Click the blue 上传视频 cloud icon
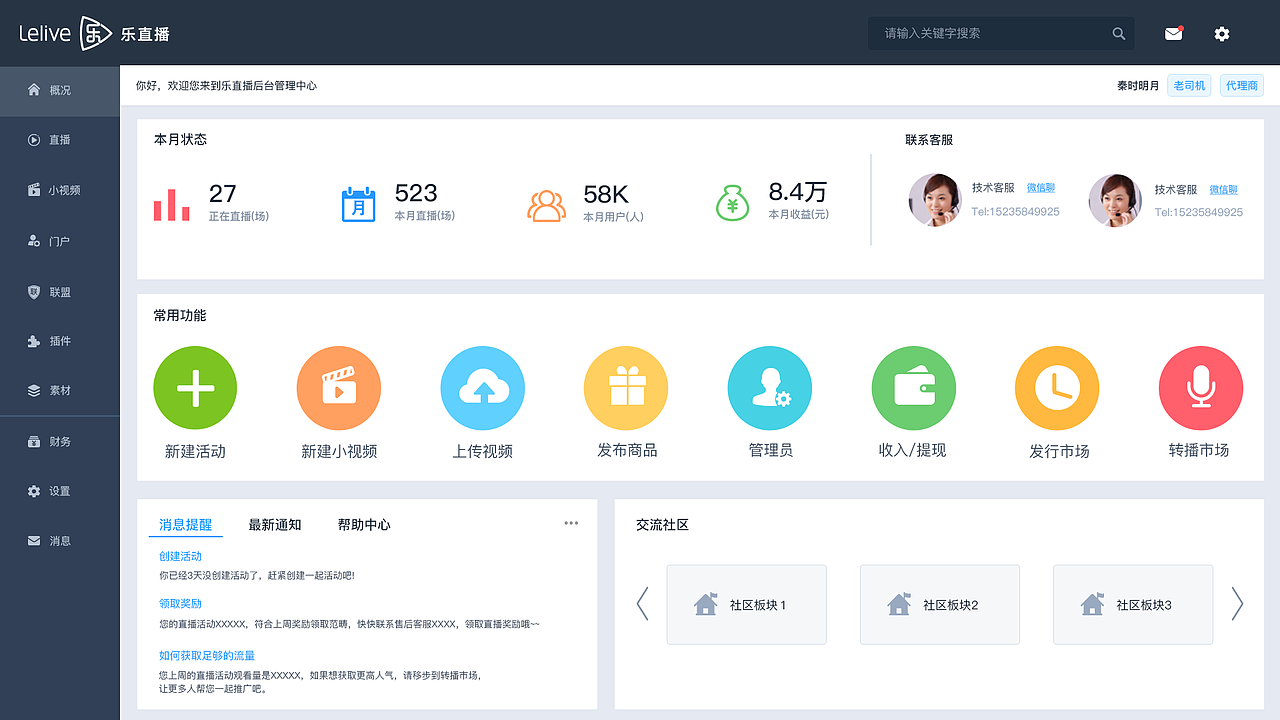Image resolution: width=1280 pixels, height=720 pixels. point(483,388)
